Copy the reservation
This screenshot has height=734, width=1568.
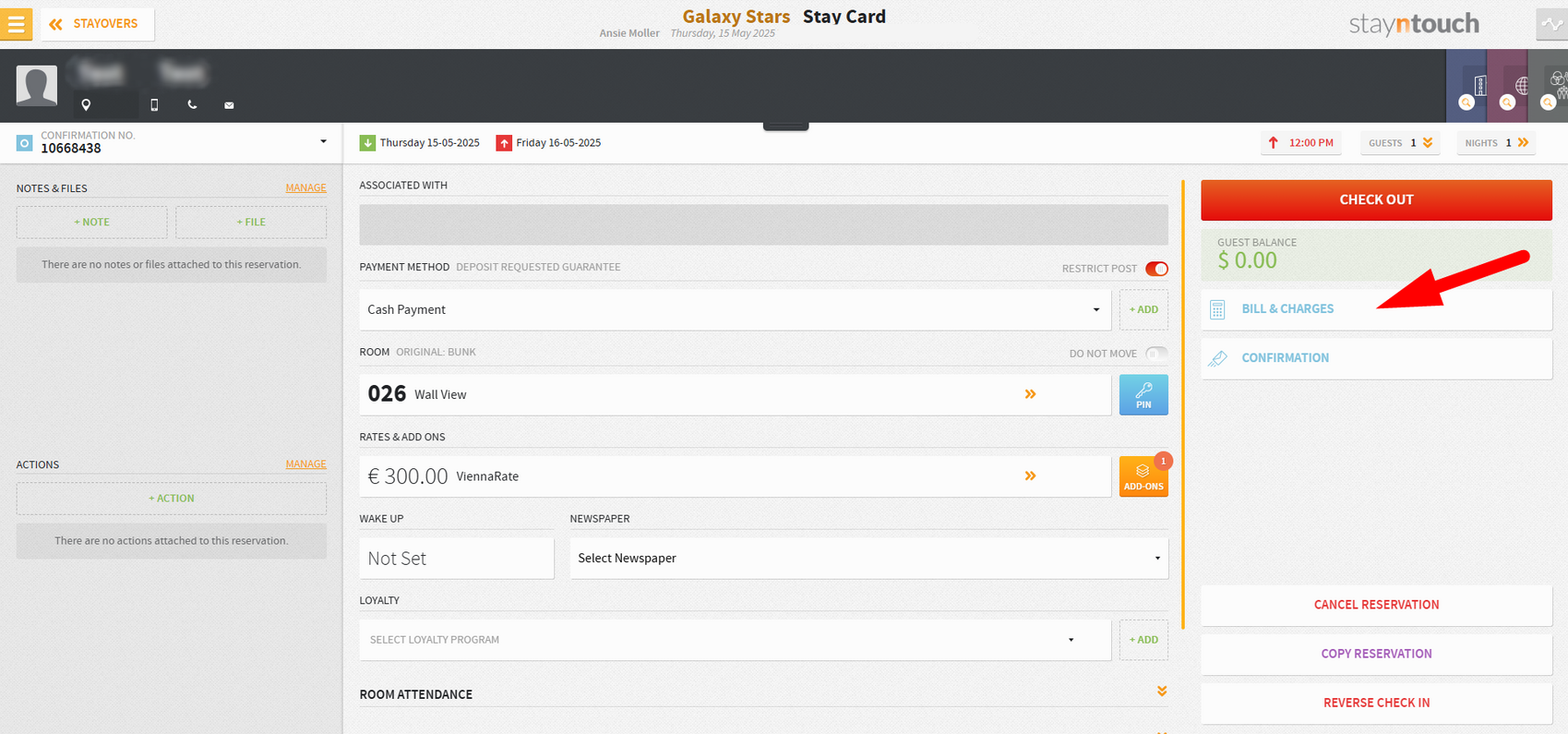(1376, 654)
